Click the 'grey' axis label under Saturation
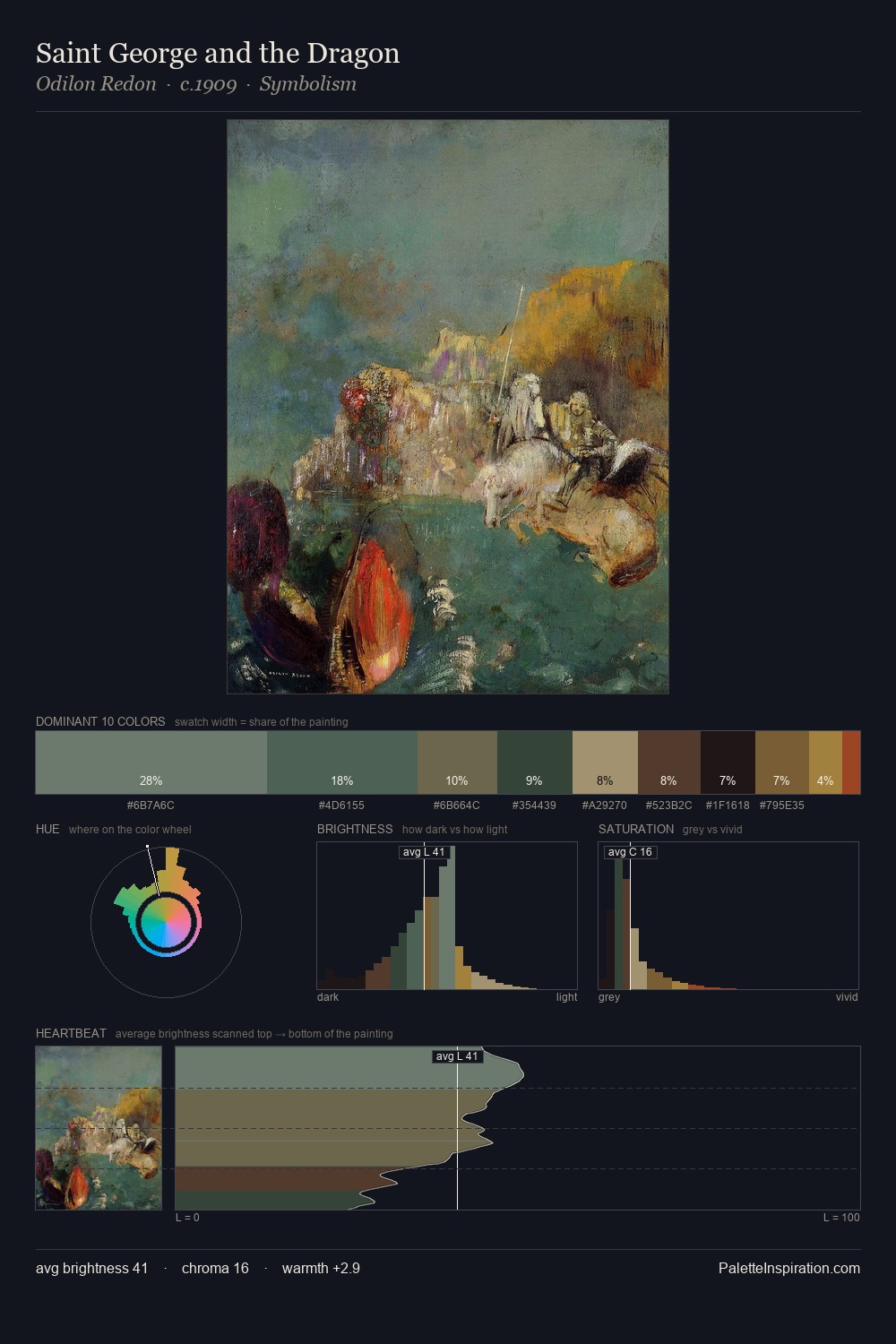The image size is (896, 1344). click(609, 996)
